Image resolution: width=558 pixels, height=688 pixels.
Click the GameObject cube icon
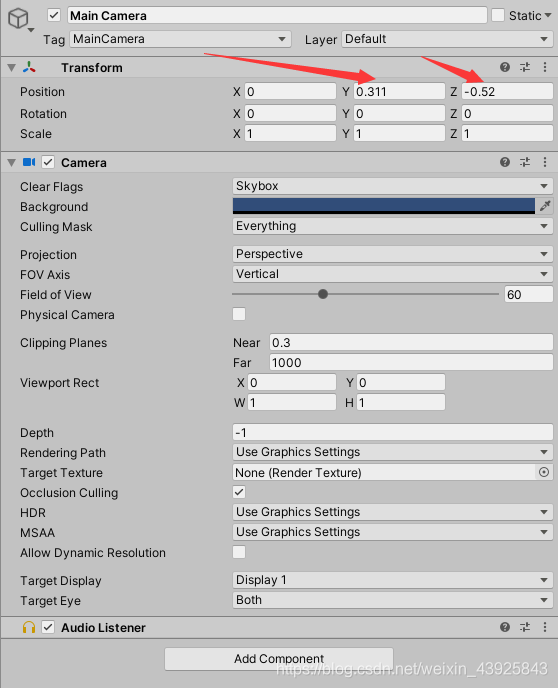click(x=18, y=18)
